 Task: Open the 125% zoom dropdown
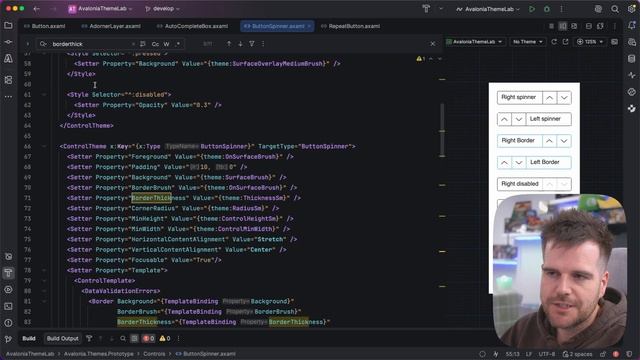(590, 42)
